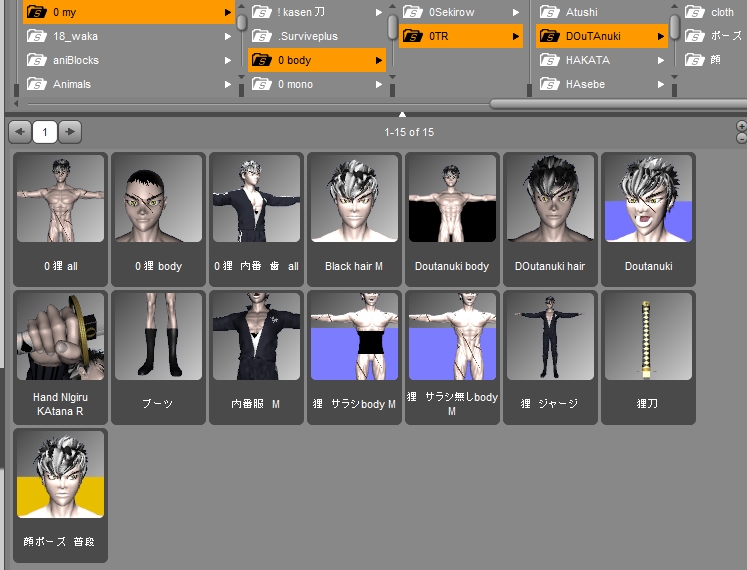Expand arrow next to Animals

pos(228,84)
